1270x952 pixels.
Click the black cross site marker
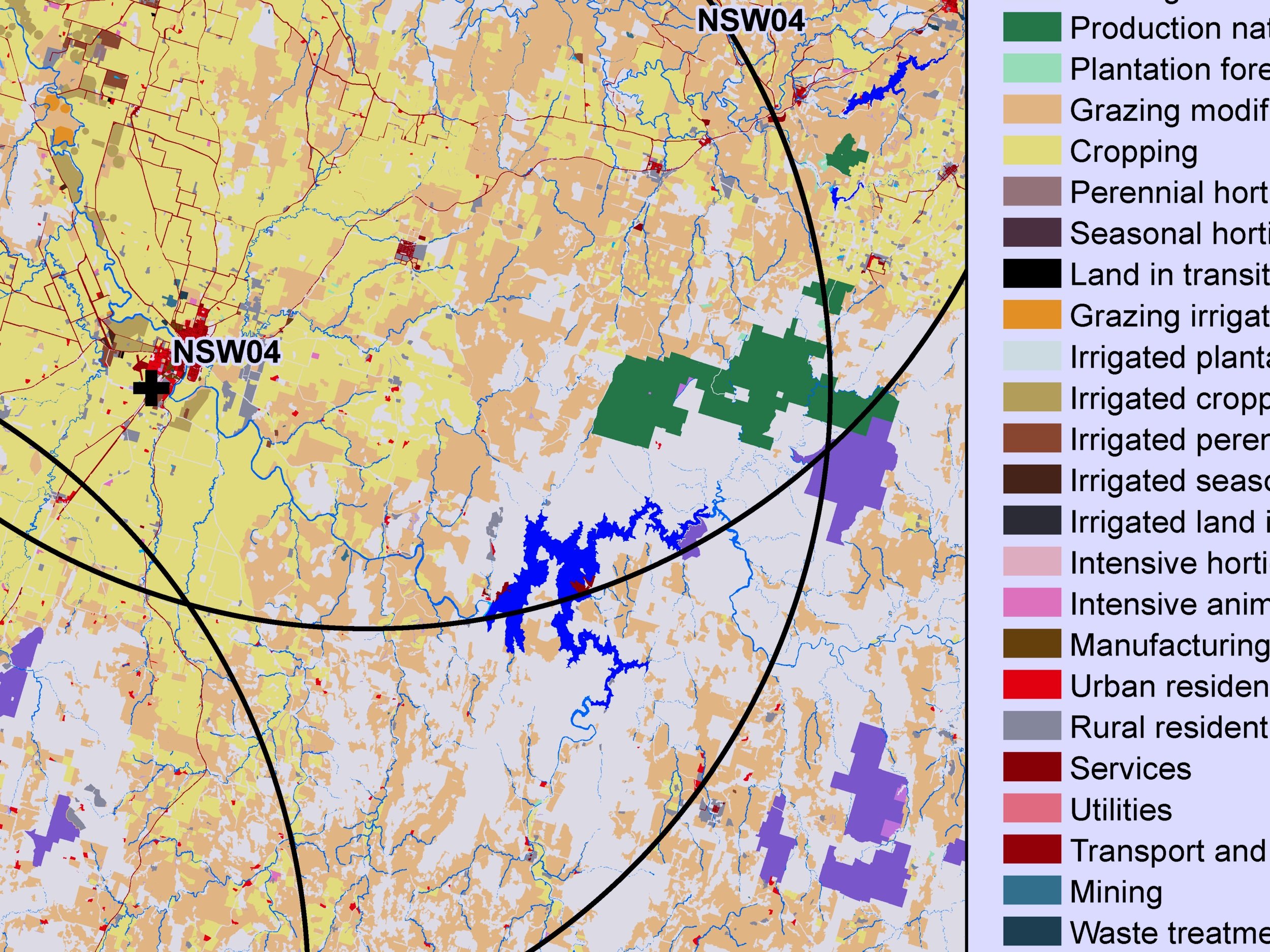(x=151, y=388)
